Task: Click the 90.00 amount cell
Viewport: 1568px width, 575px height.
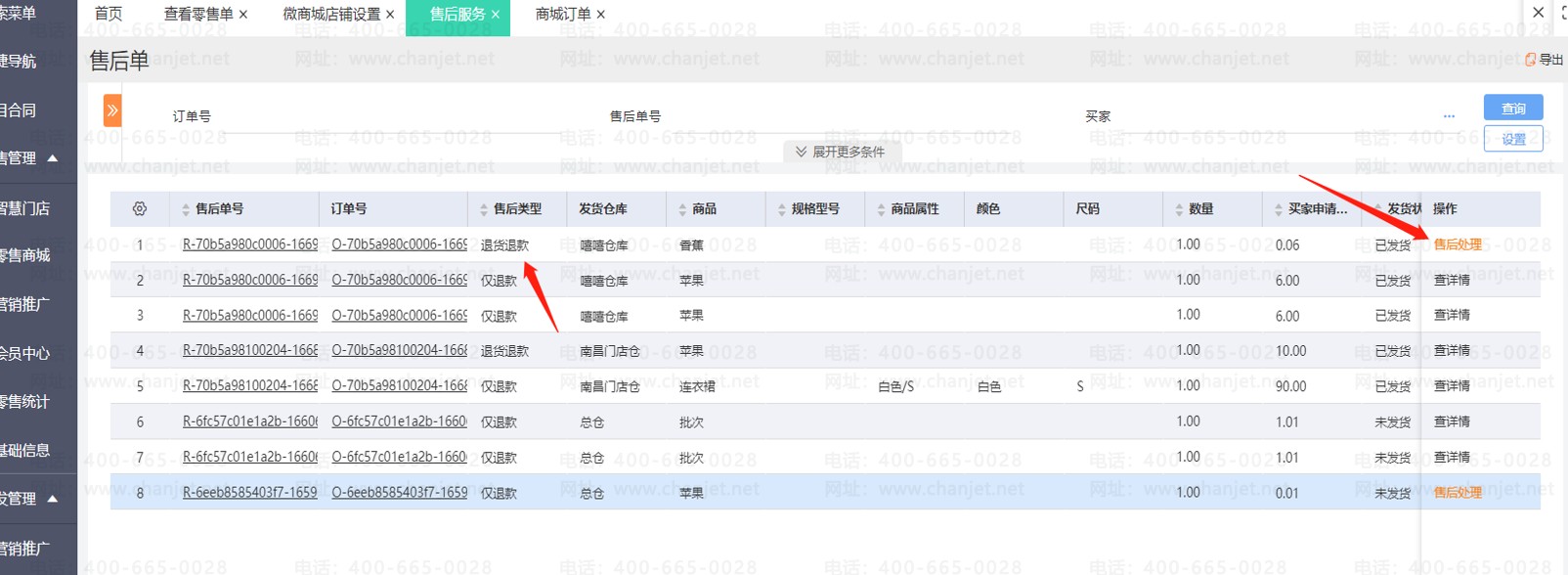Action: coord(1291,387)
